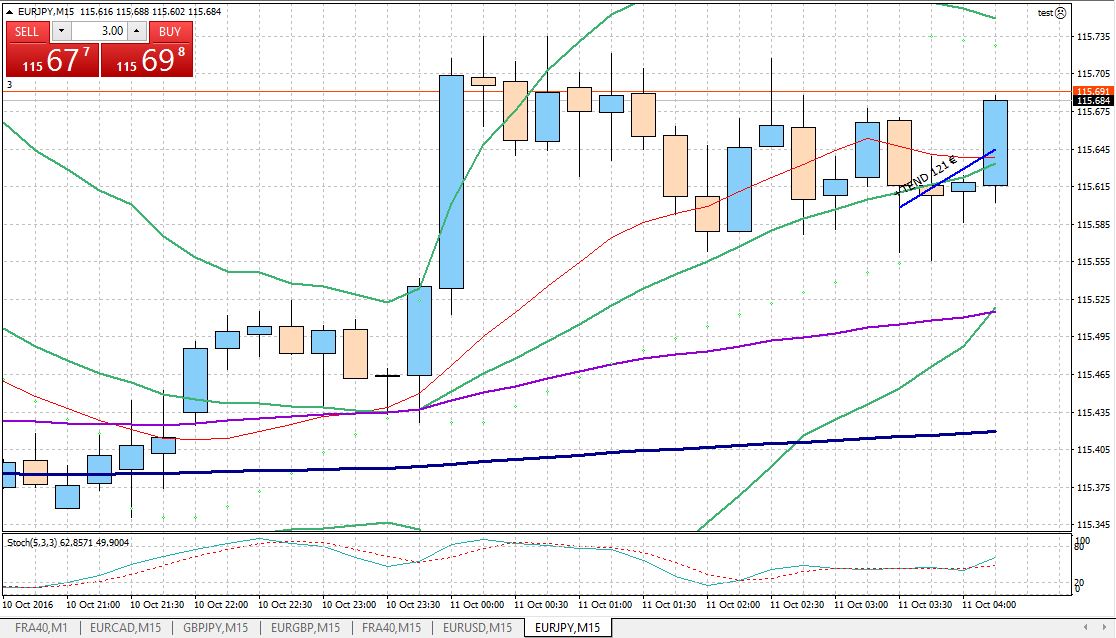Click the black 115.684 current price tag

pyautogui.click(x=1093, y=101)
